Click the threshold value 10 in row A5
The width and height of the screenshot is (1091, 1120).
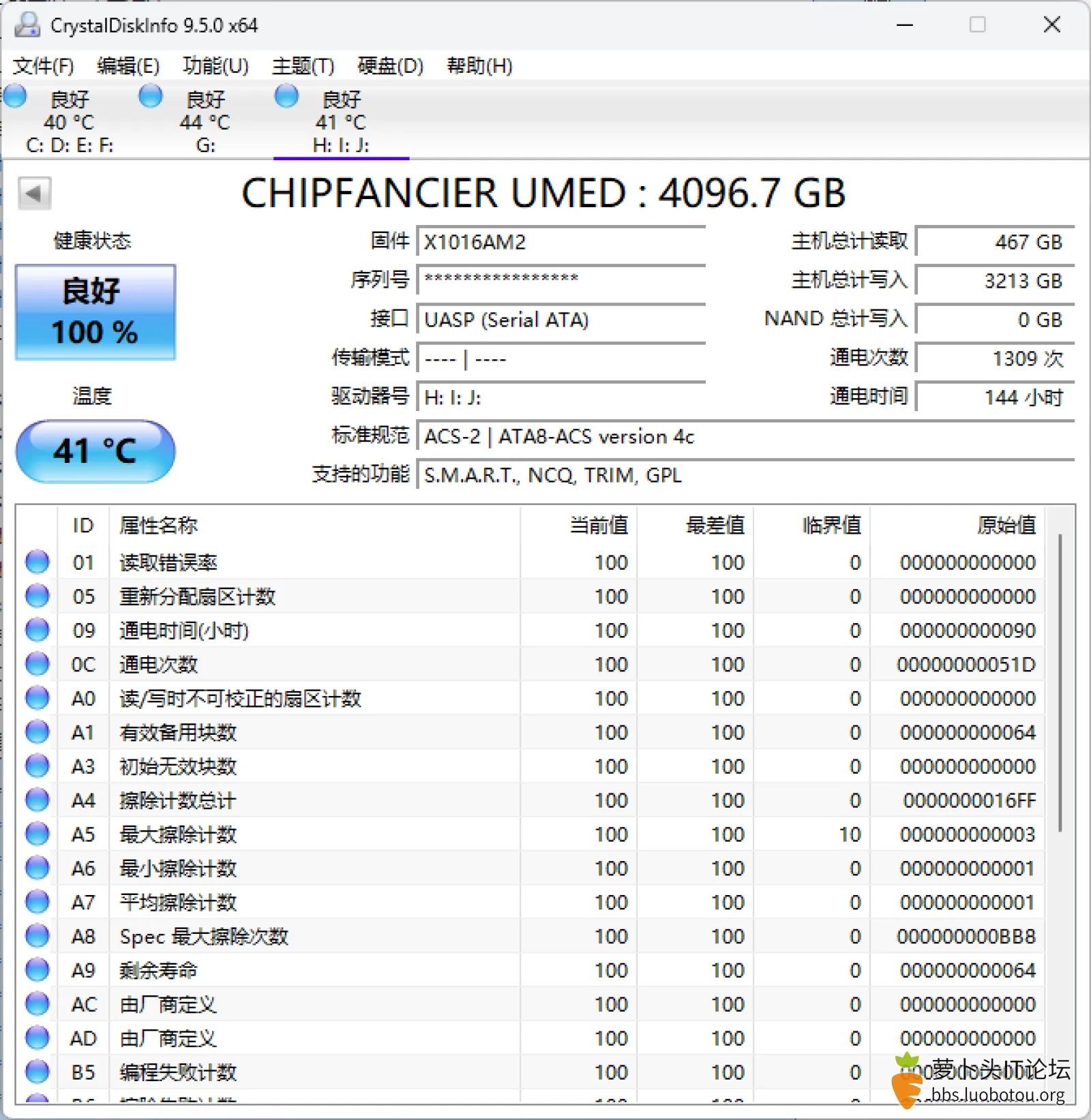(850, 834)
